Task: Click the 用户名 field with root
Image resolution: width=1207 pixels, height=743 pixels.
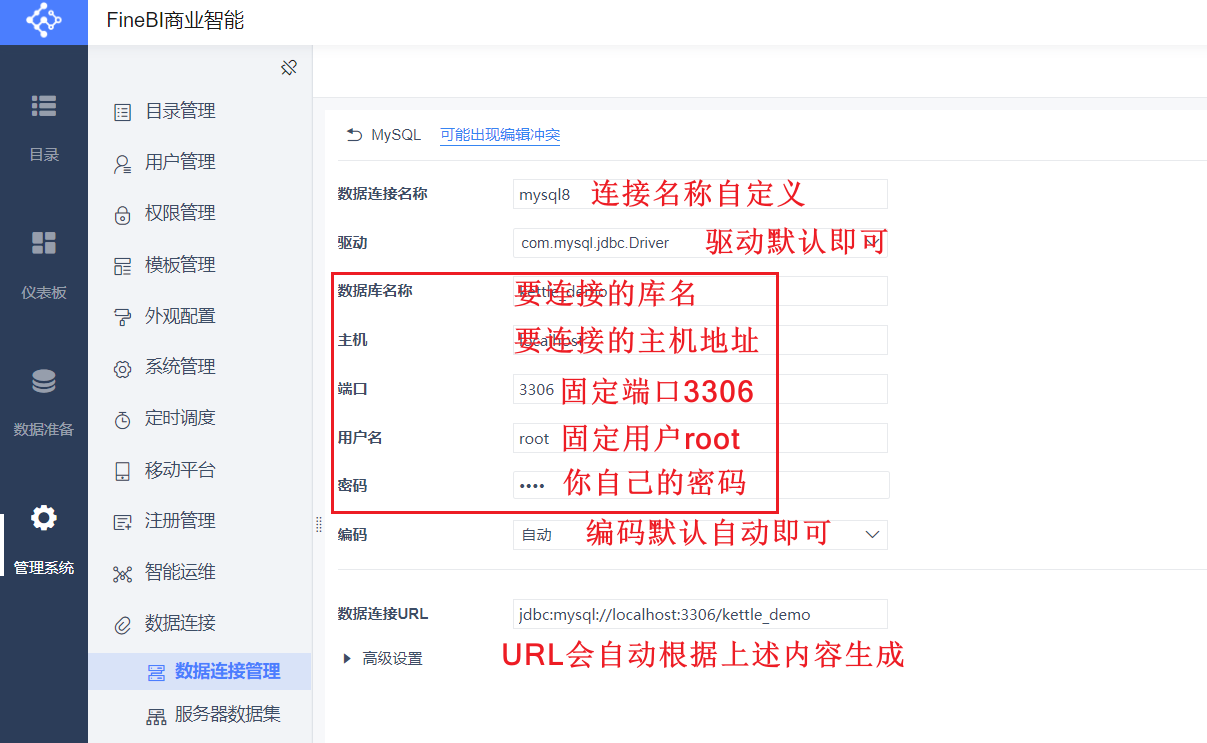Action: point(700,438)
